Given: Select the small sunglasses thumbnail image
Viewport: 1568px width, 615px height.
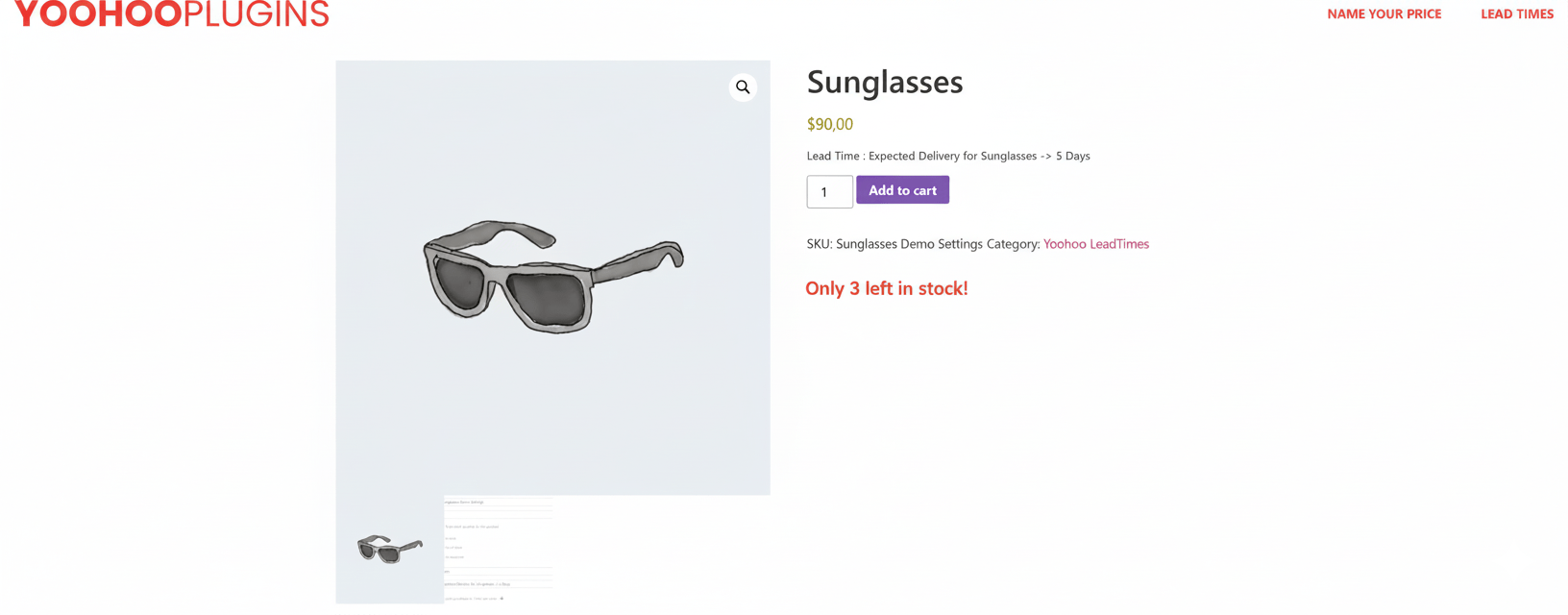Looking at the screenshot, I should point(388,548).
